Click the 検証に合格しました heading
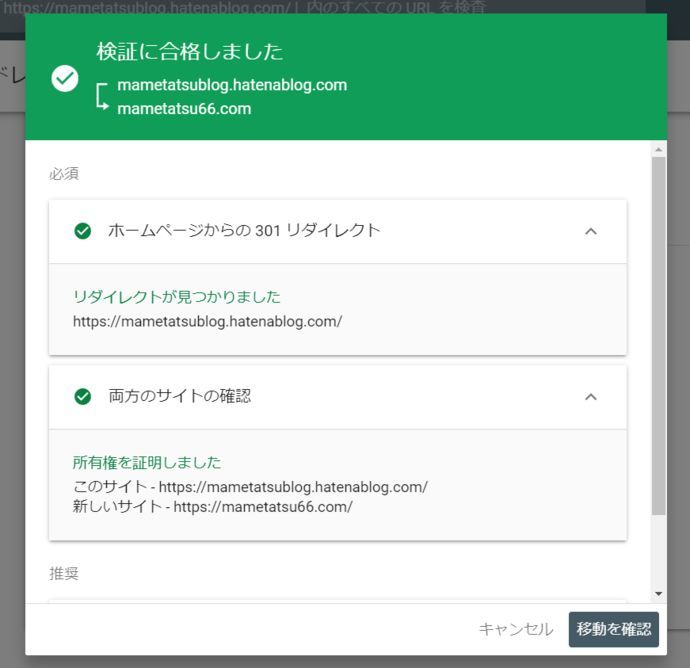Screen dimensions: 690x668 coord(190,51)
